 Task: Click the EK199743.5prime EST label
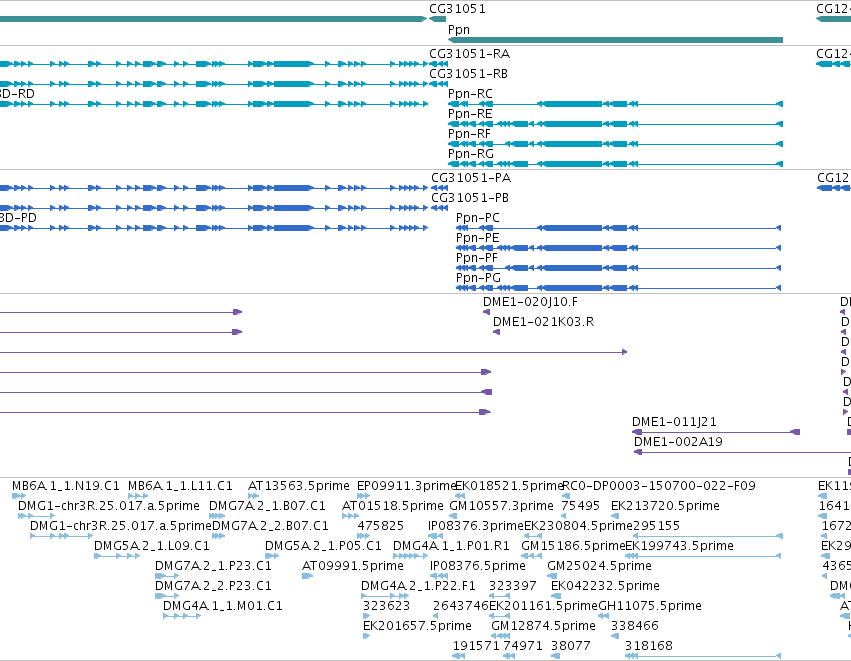pyautogui.click(x=679, y=546)
